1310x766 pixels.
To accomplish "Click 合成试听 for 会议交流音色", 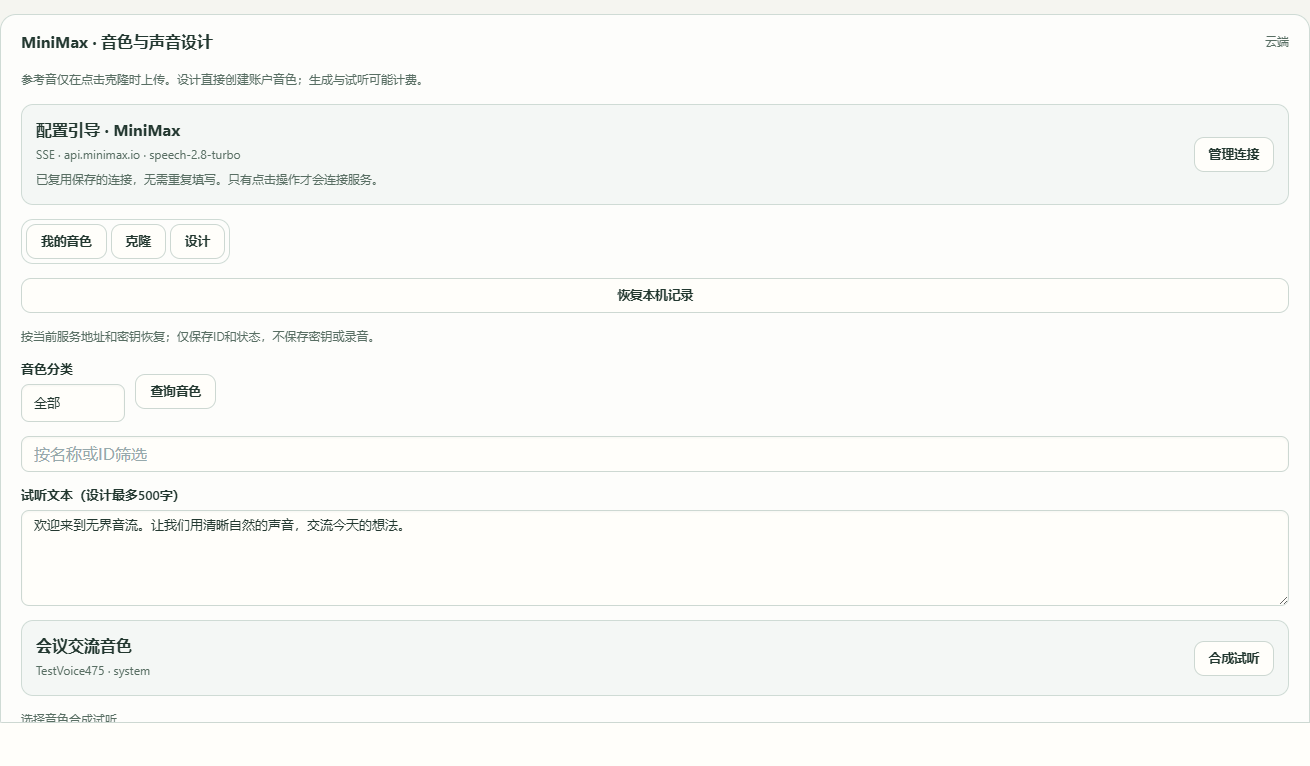I will click(1233, 658).
